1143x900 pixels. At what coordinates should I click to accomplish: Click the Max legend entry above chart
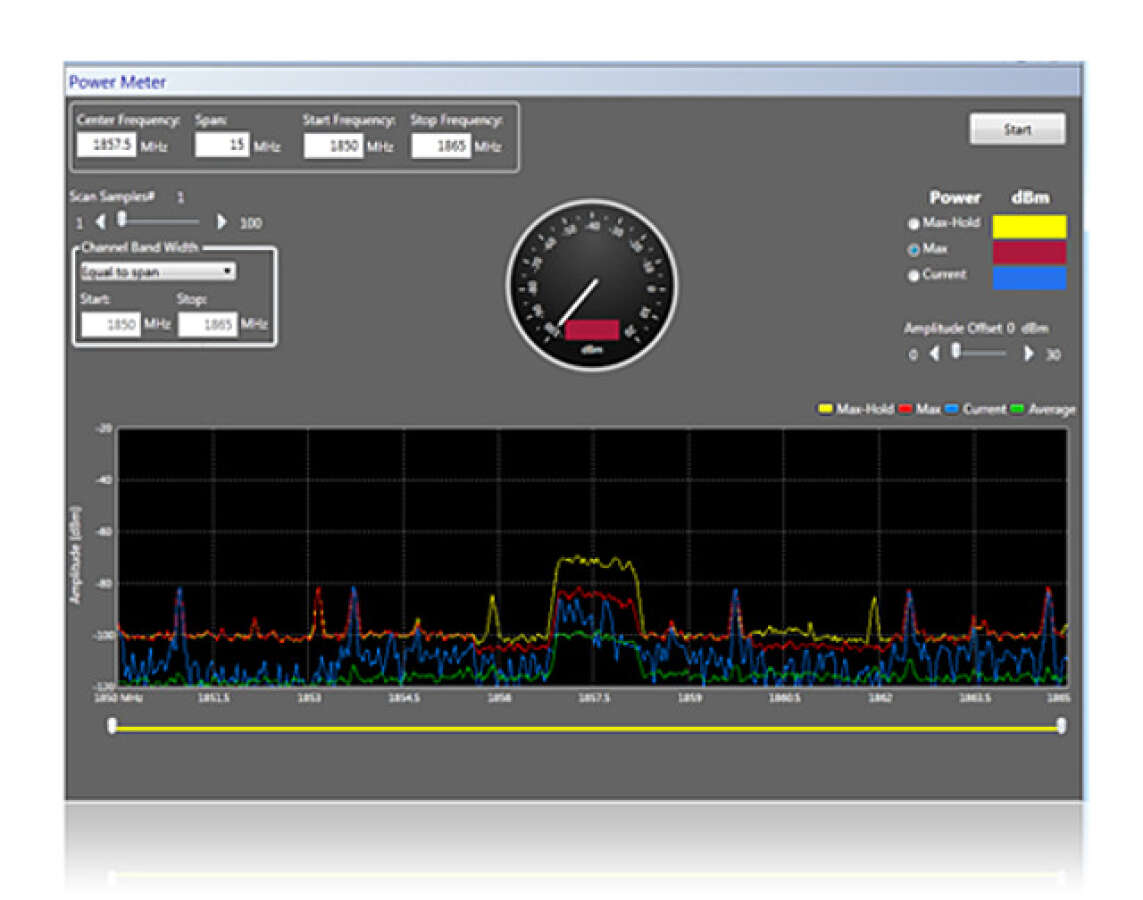pyautogui.click(x=919, y=409)
